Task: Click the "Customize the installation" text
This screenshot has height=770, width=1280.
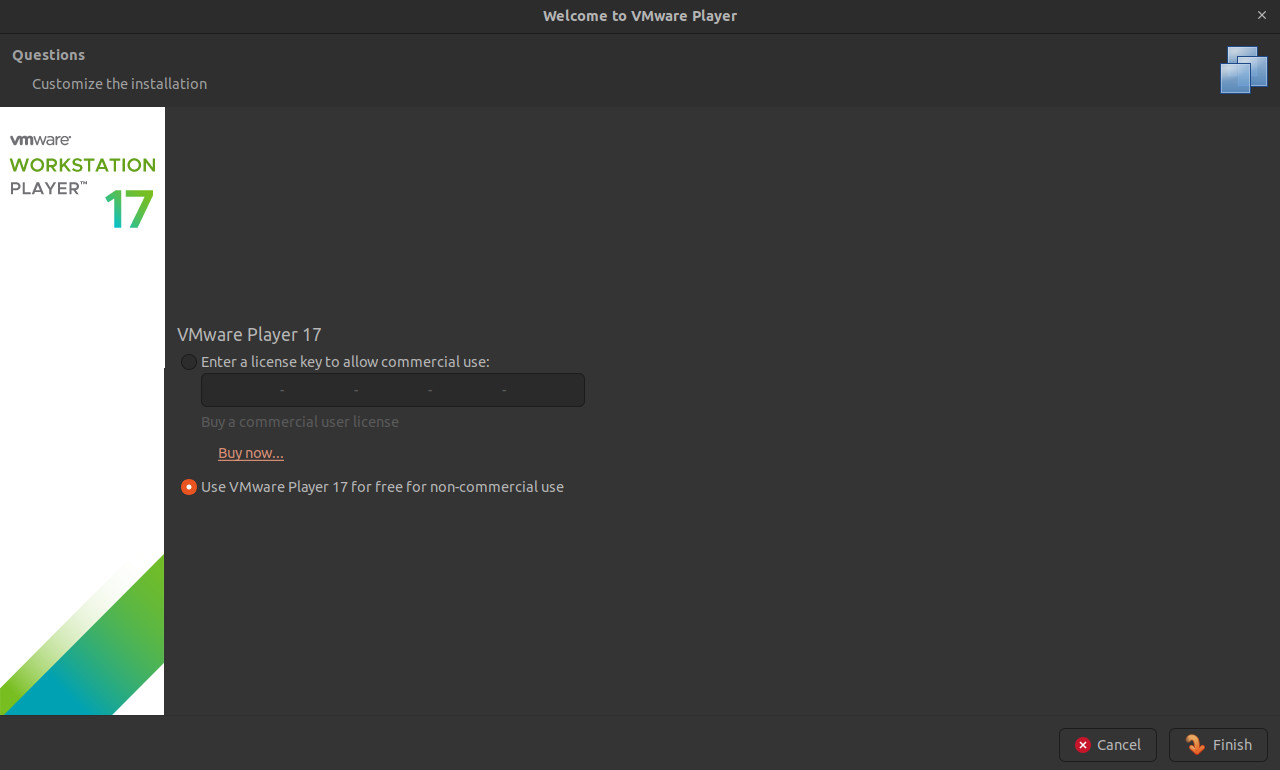Action: [119, 84]
